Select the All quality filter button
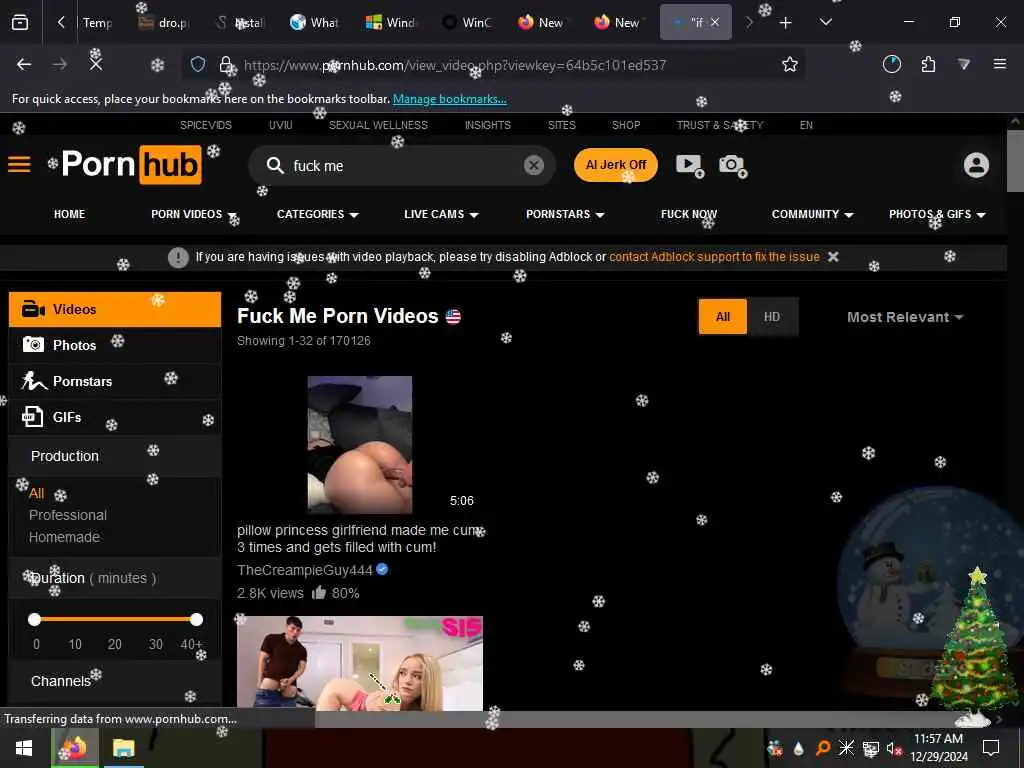1024x768 pixels. tap(722, 317)
